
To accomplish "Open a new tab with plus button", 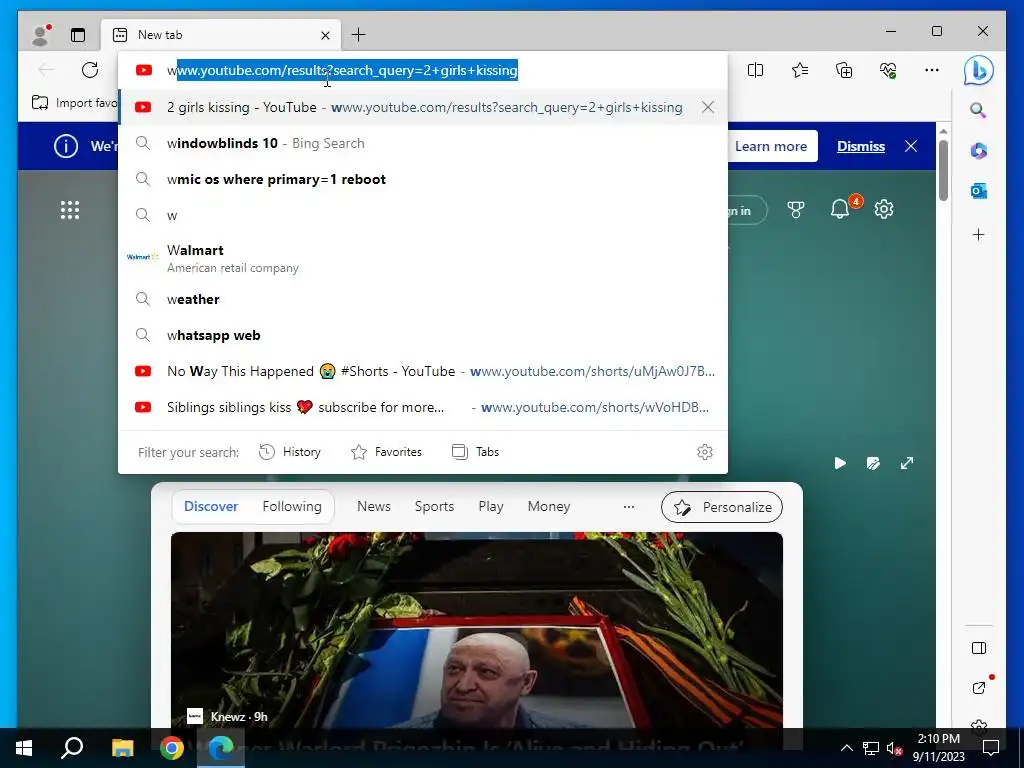I will click(x=359, y=35).
